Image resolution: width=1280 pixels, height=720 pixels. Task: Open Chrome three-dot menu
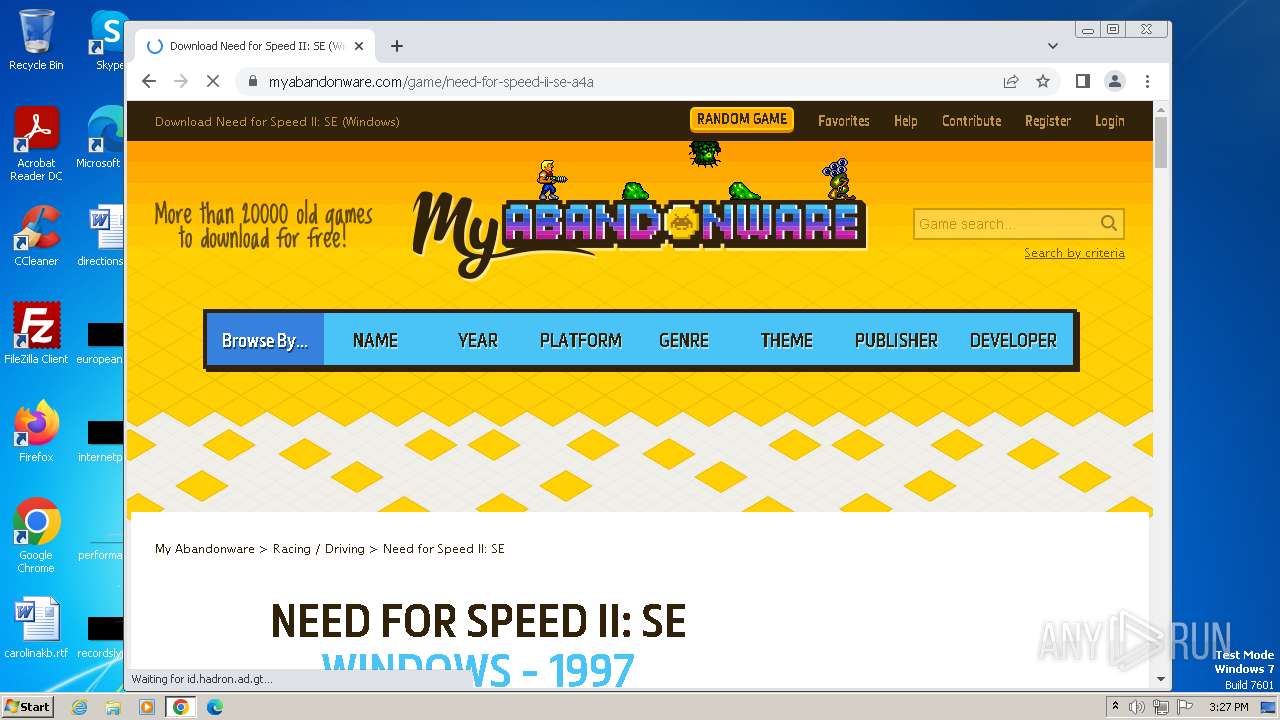click(1147, 81)
